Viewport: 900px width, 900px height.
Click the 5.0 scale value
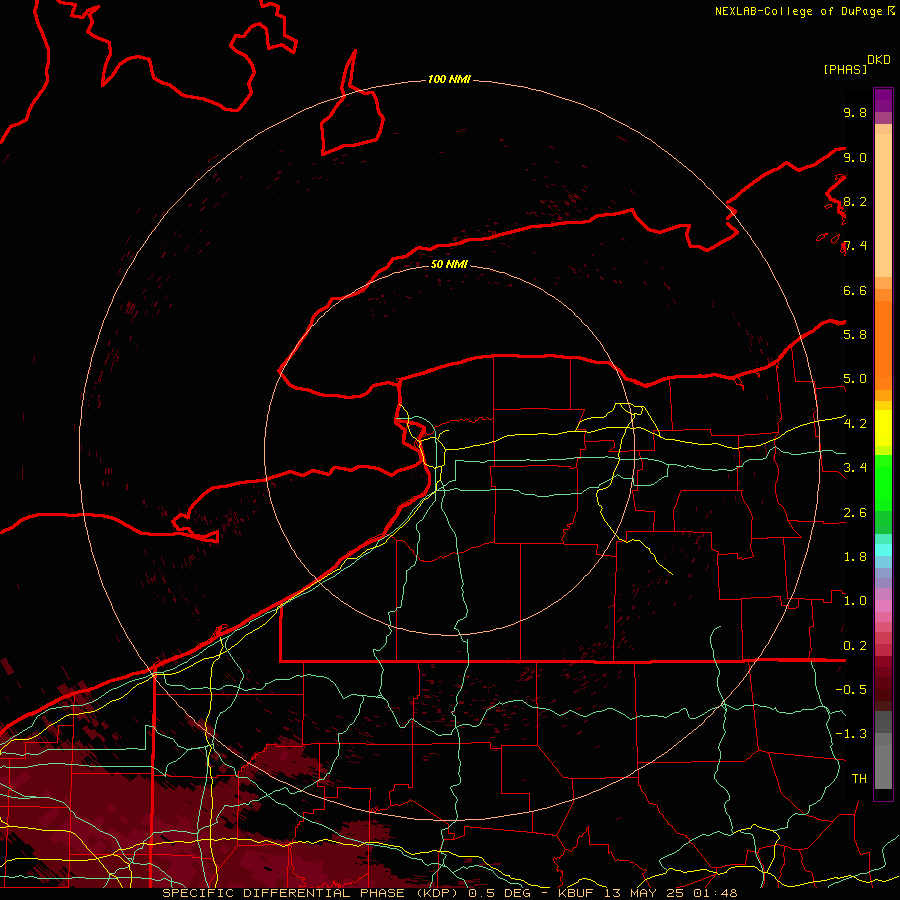[855, 379]
